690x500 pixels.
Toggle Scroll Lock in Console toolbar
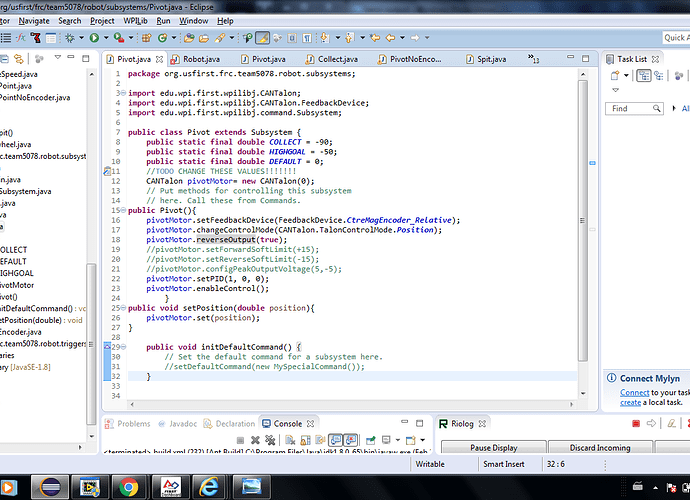305,440
